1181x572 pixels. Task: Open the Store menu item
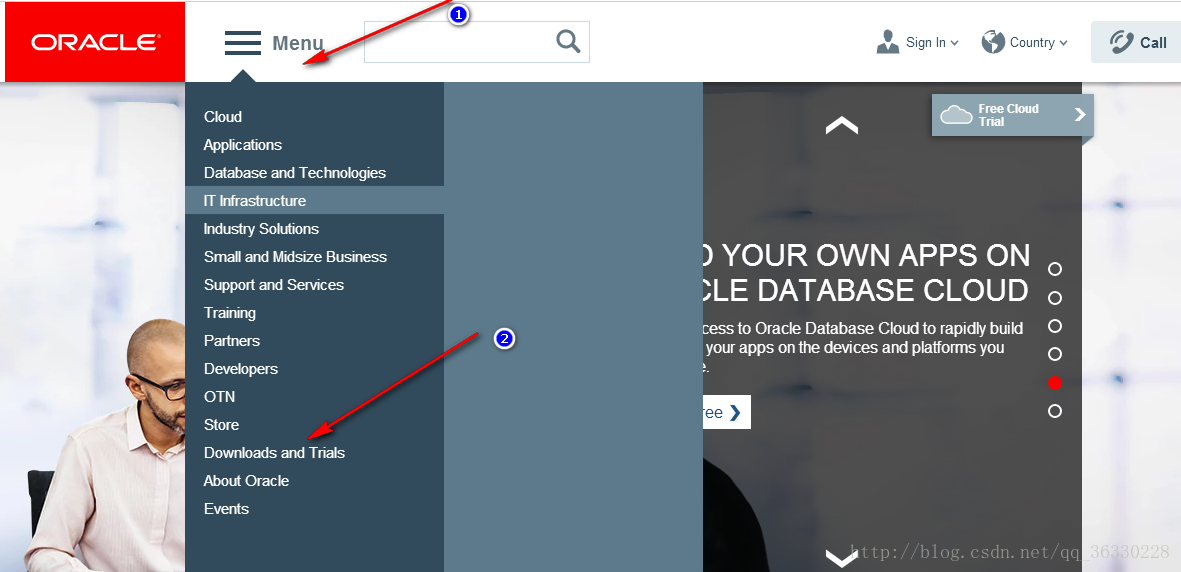(x=221, y=424)
